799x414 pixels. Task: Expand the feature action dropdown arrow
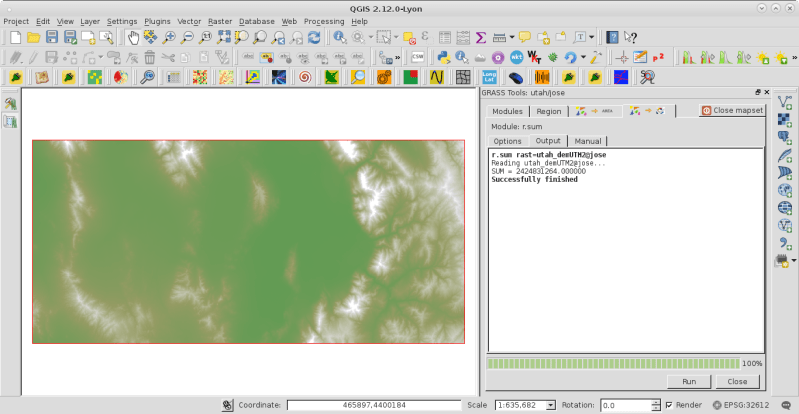(x=370, y=37)
